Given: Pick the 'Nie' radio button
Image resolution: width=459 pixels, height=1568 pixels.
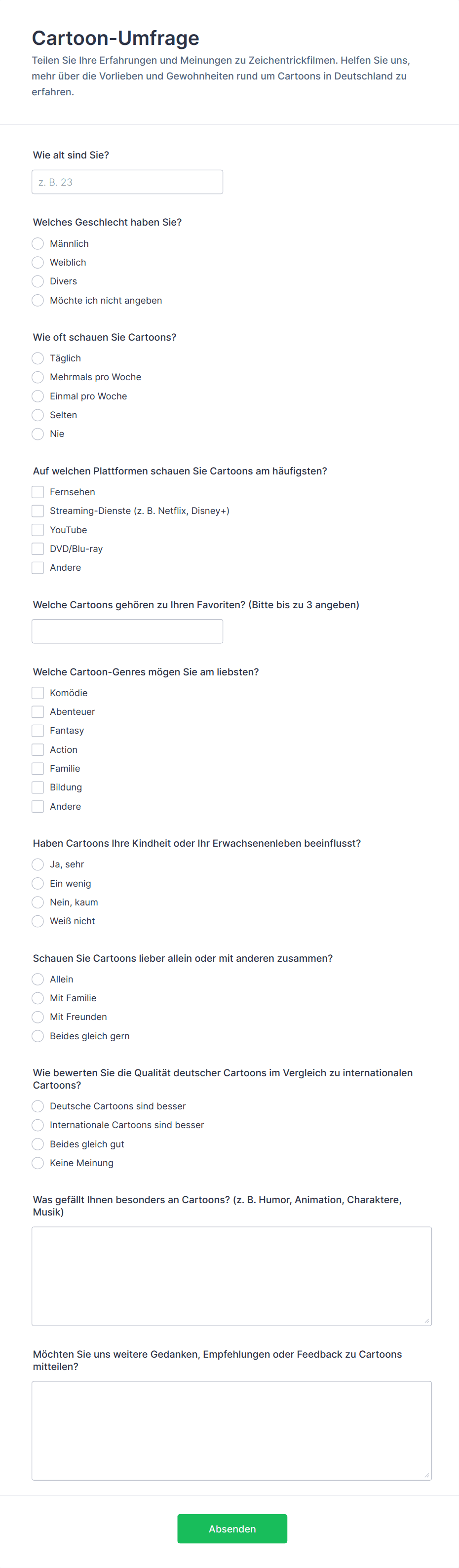Looking at the screenshot, I should [x=38, y=433].
